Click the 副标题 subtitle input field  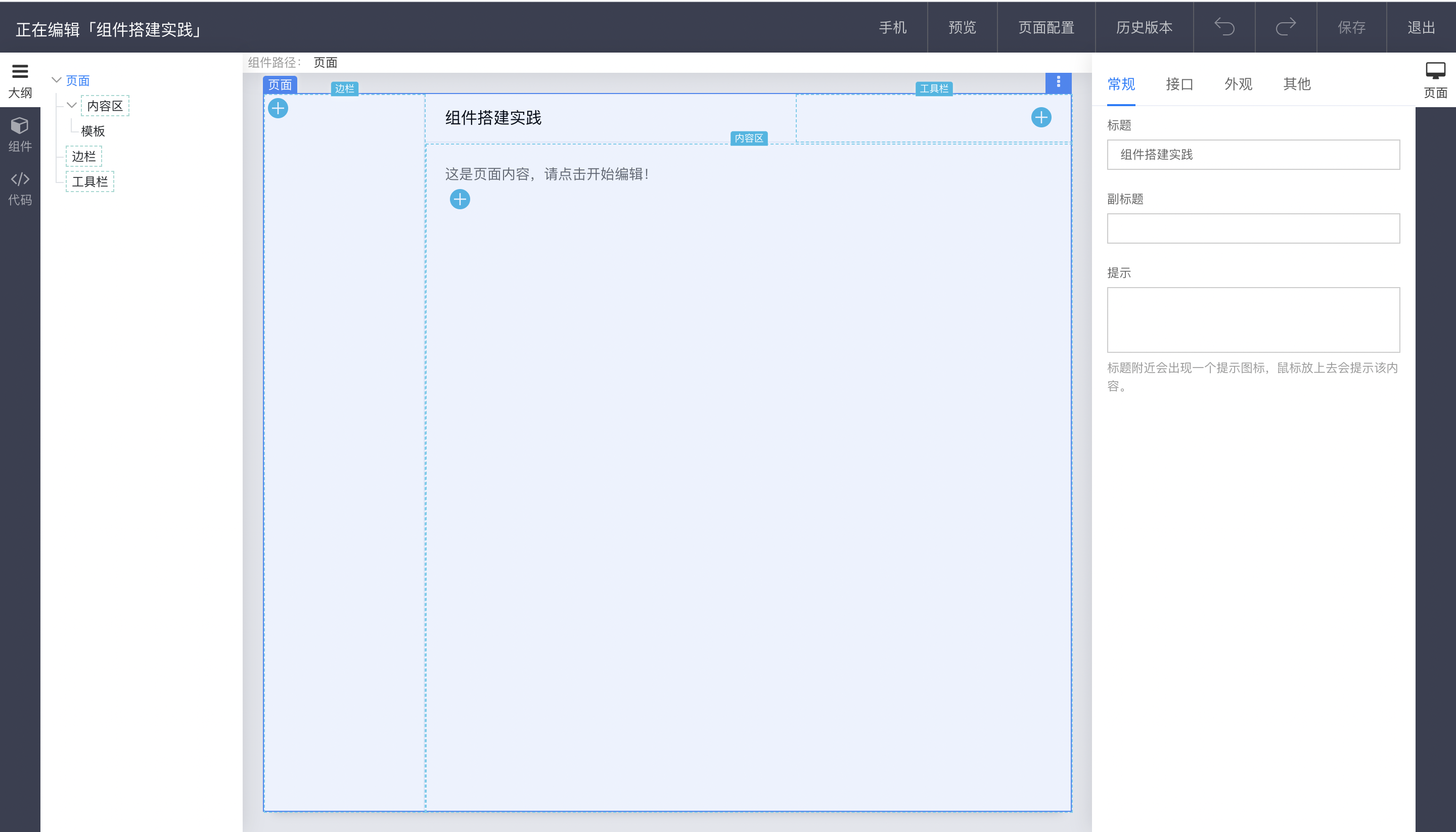point(1253,228)
